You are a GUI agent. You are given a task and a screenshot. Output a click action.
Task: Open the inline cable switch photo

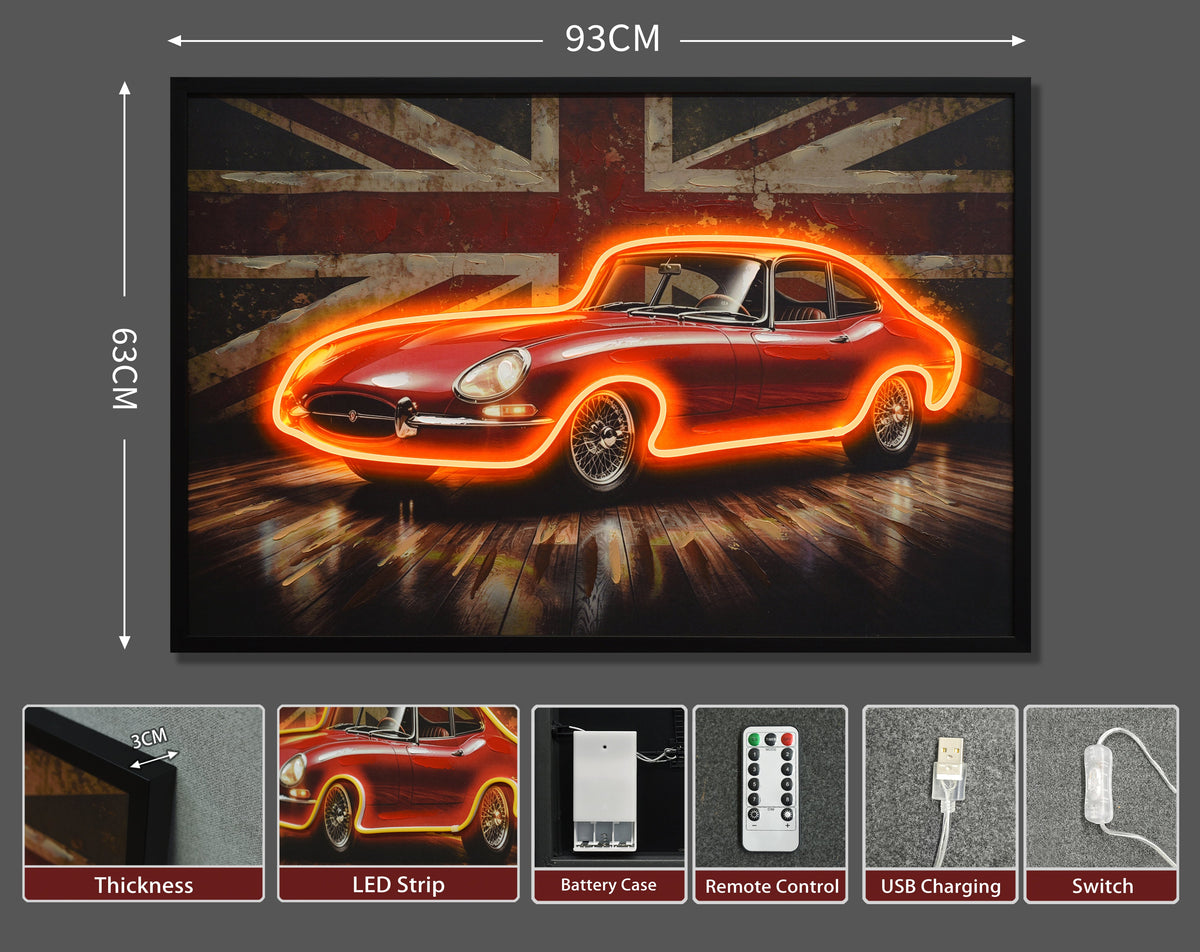1102,786
